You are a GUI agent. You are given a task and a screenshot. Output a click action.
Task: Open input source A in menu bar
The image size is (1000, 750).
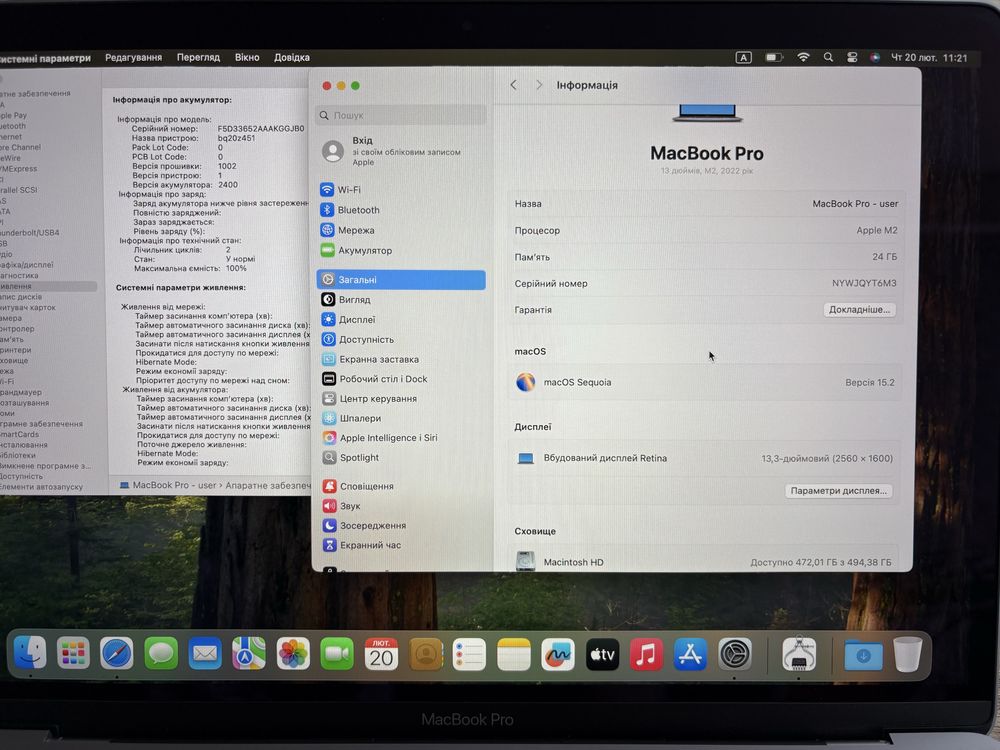744,57
